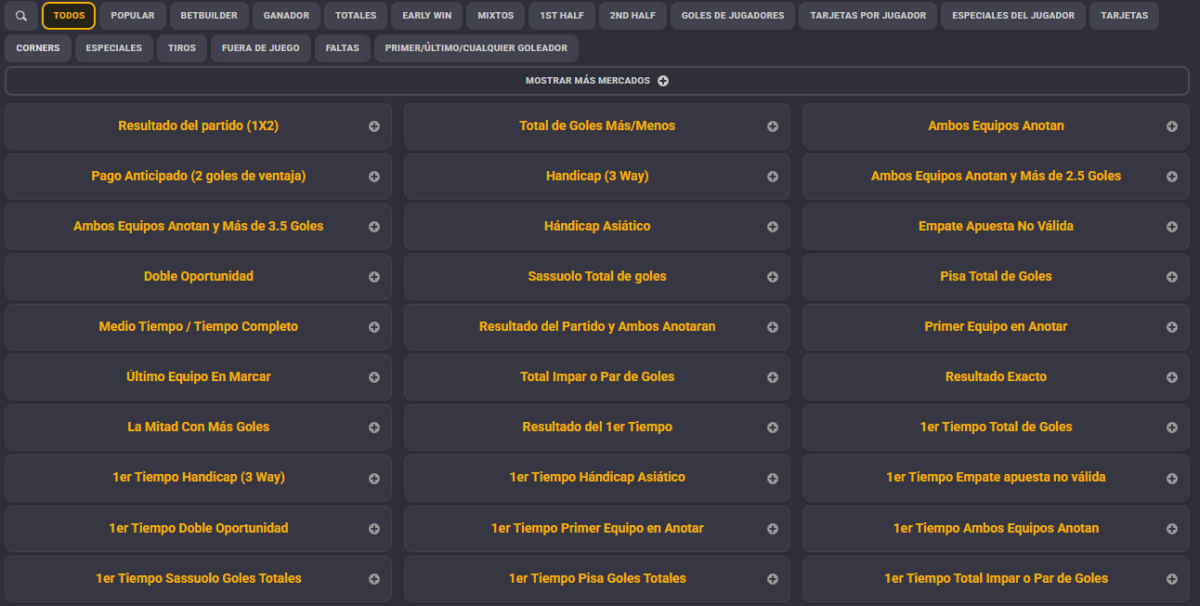Click the plus icon on Empate Apuesta No Válida

[1172, 227]
